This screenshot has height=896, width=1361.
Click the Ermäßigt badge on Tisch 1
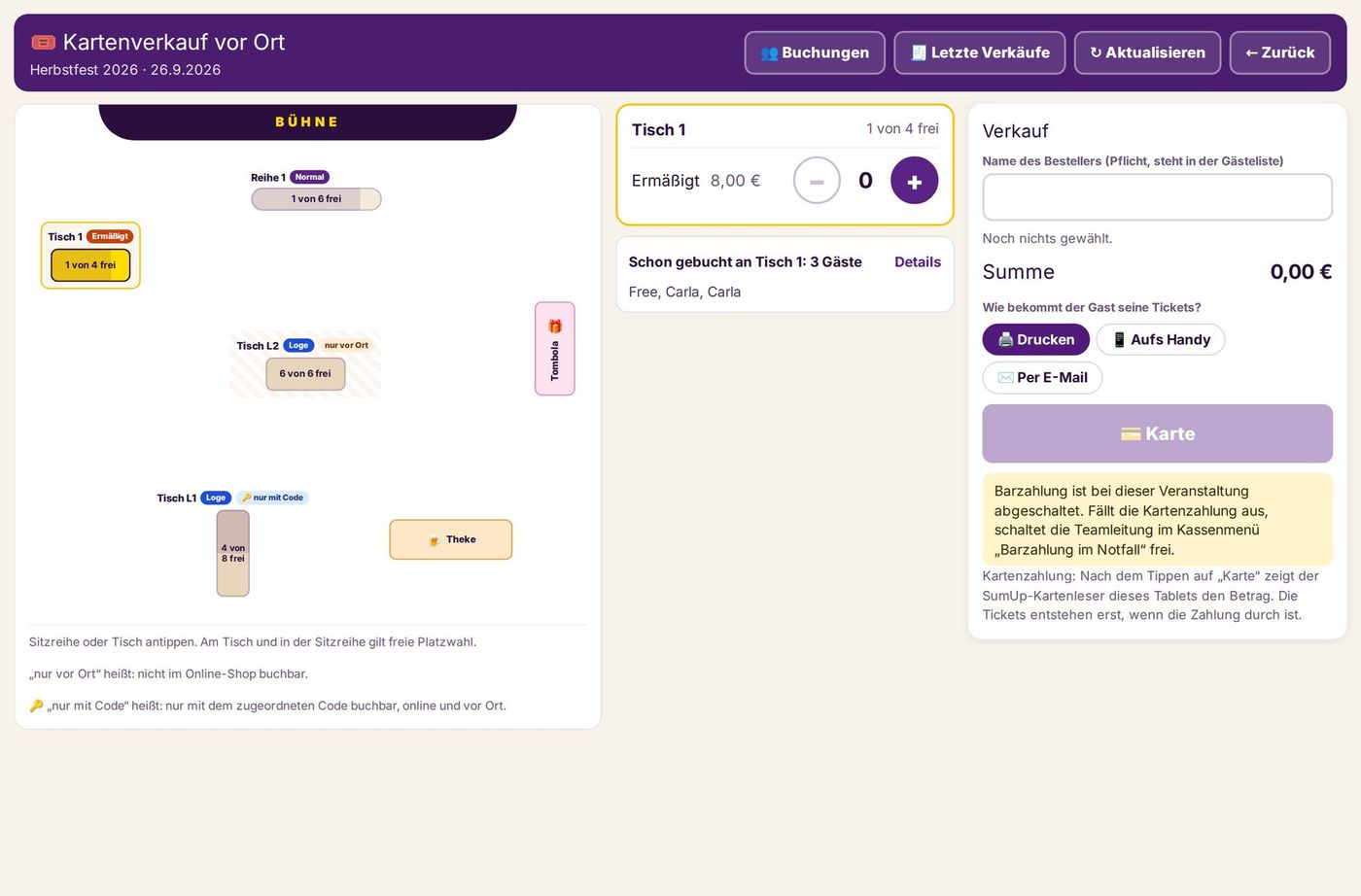tap(110, 236)
